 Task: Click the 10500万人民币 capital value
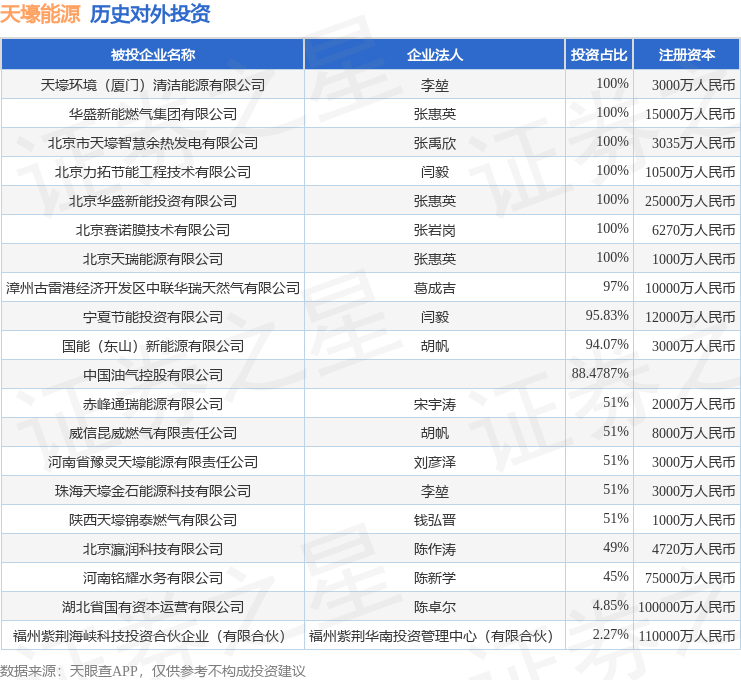[690, 172]
